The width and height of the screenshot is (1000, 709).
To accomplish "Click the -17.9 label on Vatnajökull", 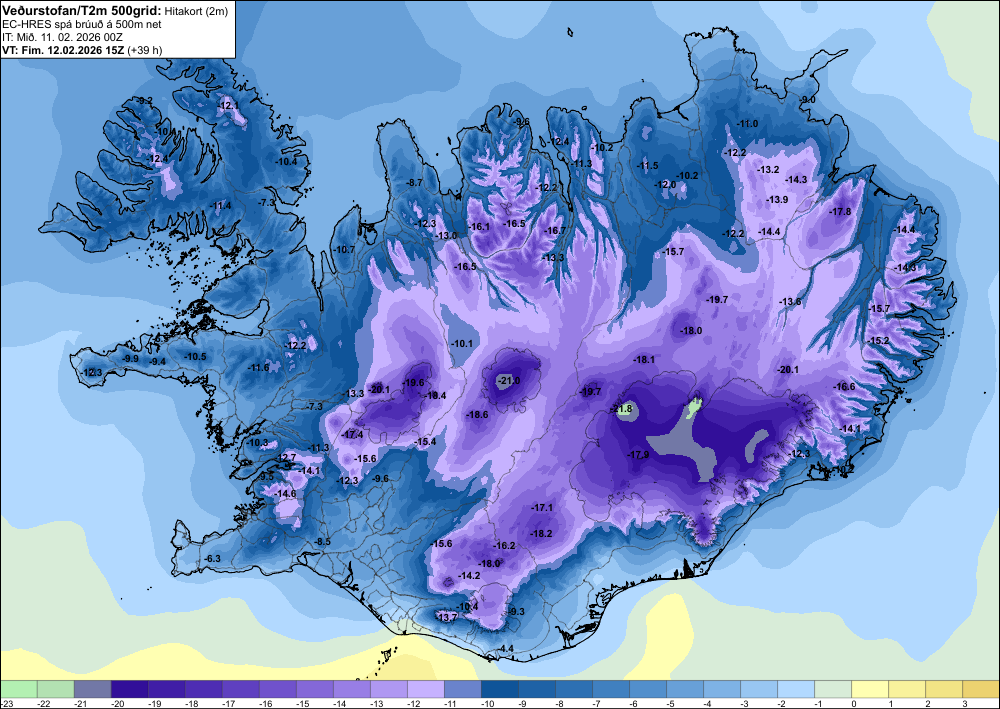I will (x=638, y=455).
